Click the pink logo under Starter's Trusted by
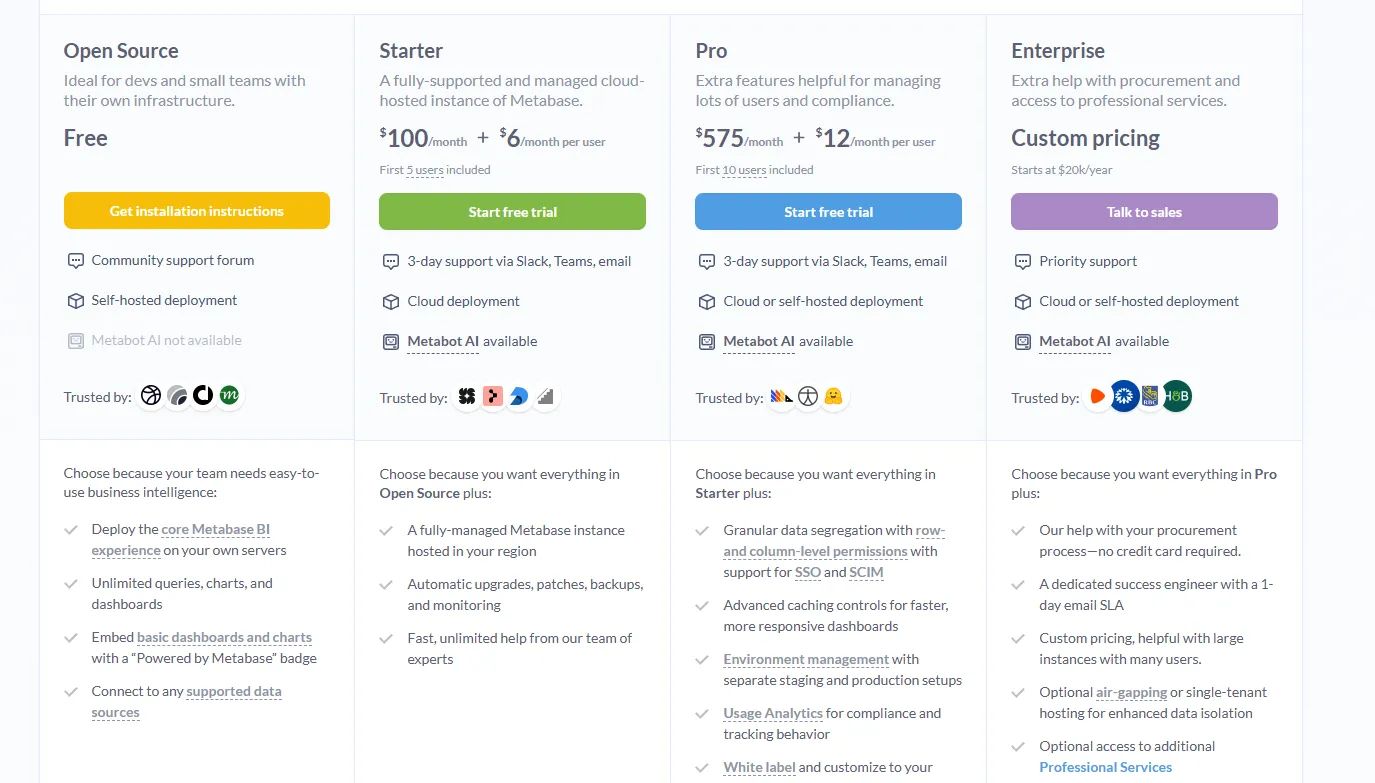 pyautogui.click(x=493, y=397)
